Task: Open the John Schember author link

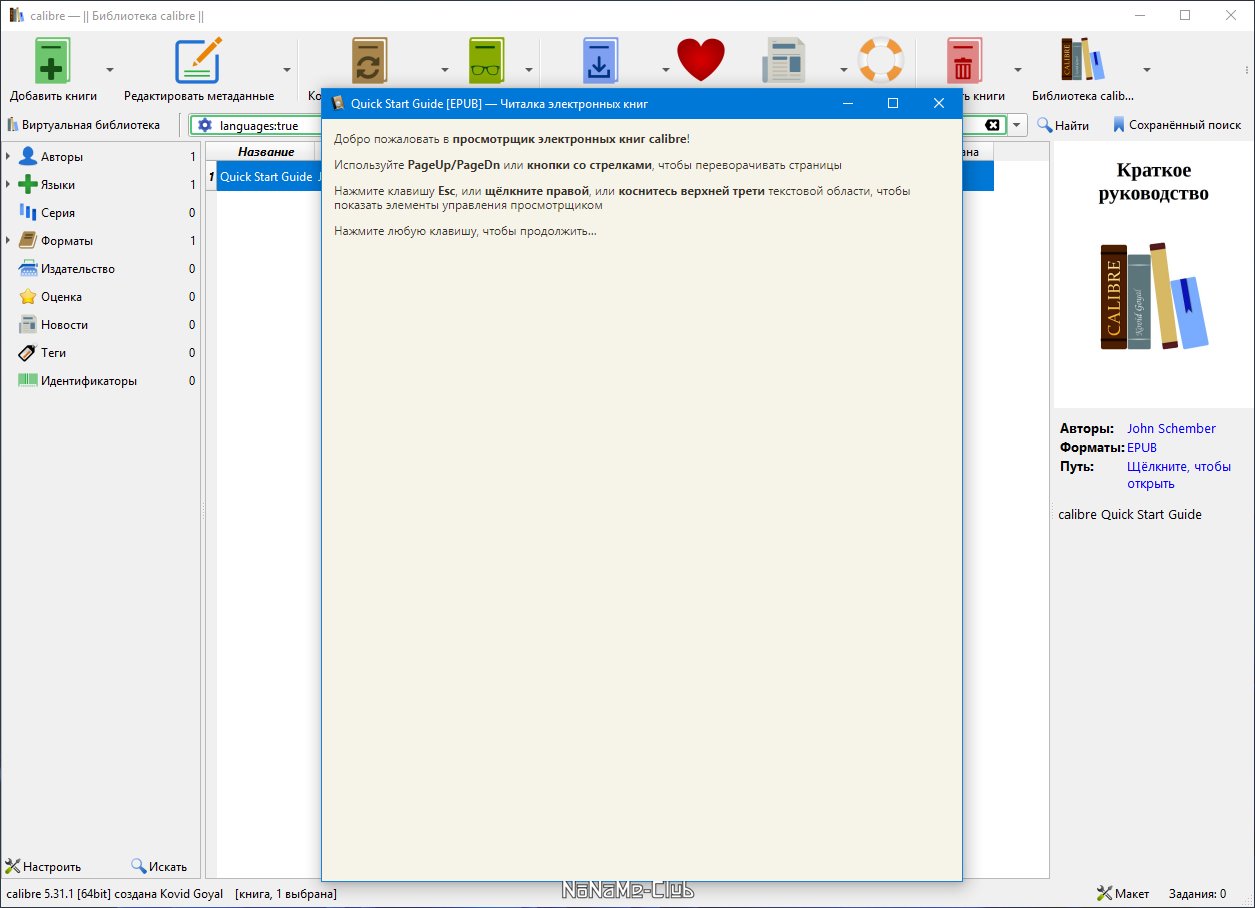Action: (1171, 429)
